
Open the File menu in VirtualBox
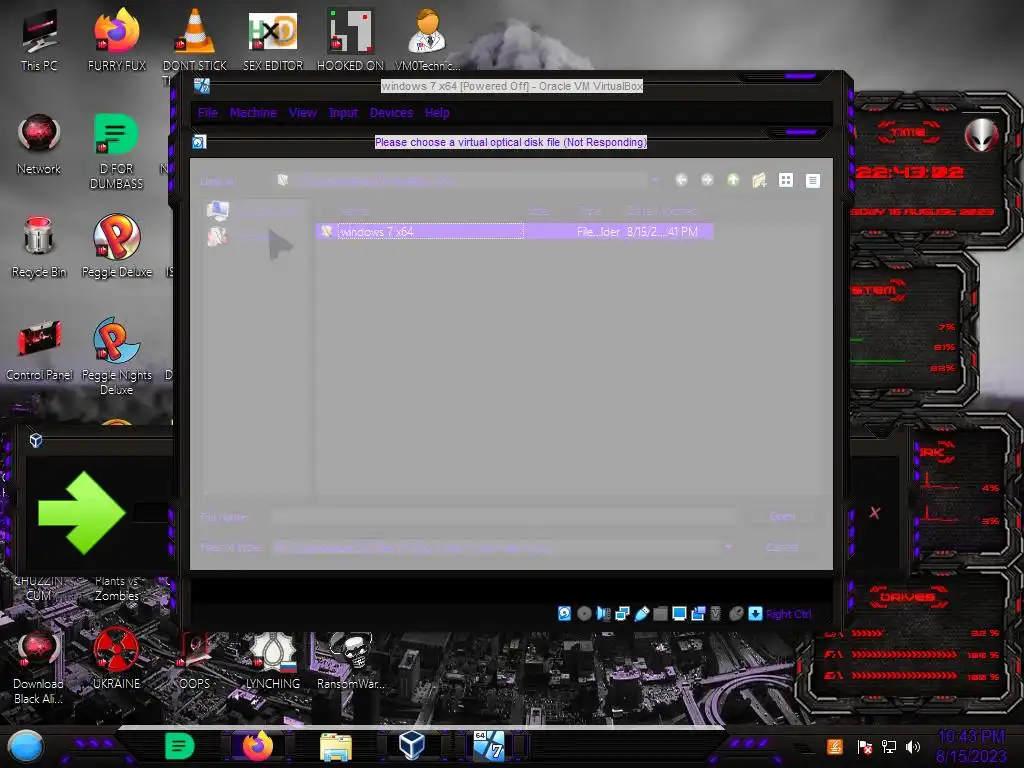[208, 113]
